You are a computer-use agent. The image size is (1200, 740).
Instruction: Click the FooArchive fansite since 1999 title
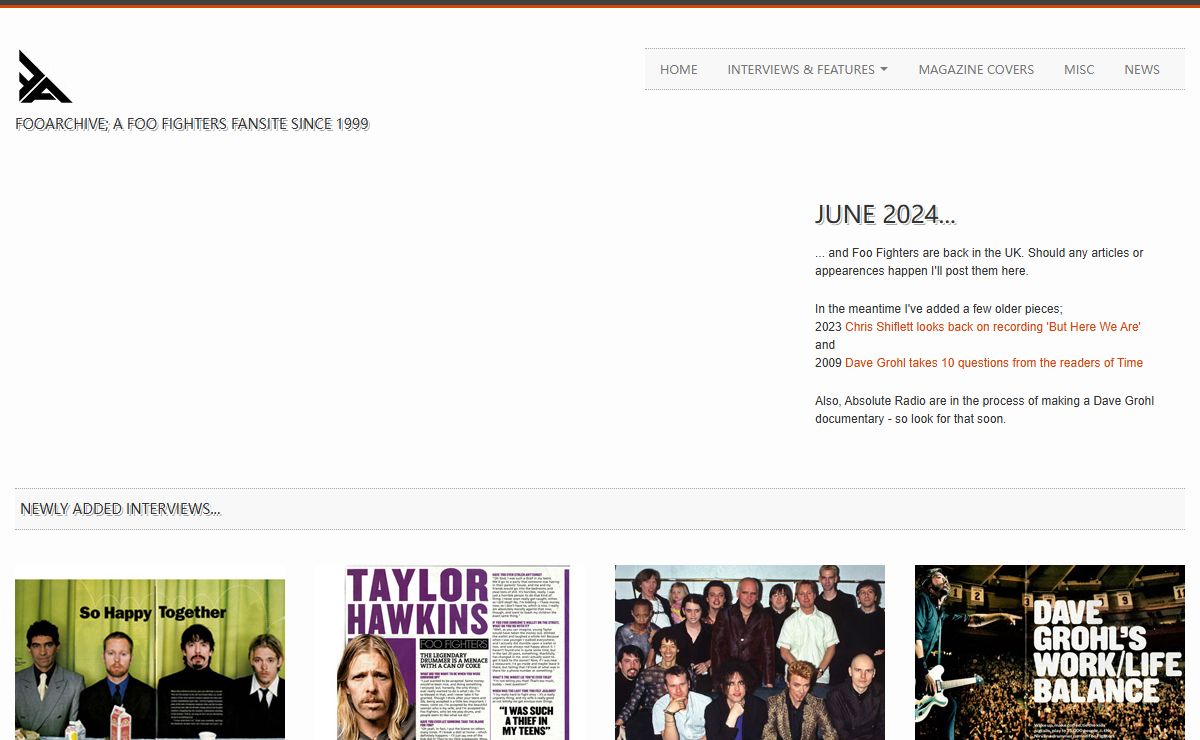[192, 124]
